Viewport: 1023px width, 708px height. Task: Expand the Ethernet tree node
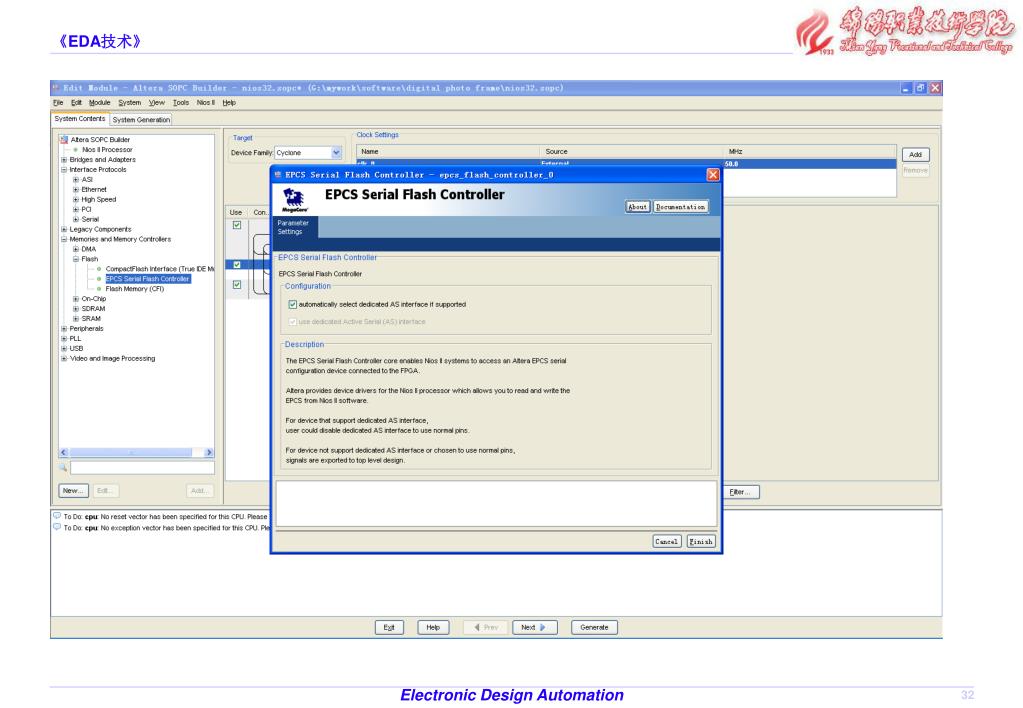(76, 190)
